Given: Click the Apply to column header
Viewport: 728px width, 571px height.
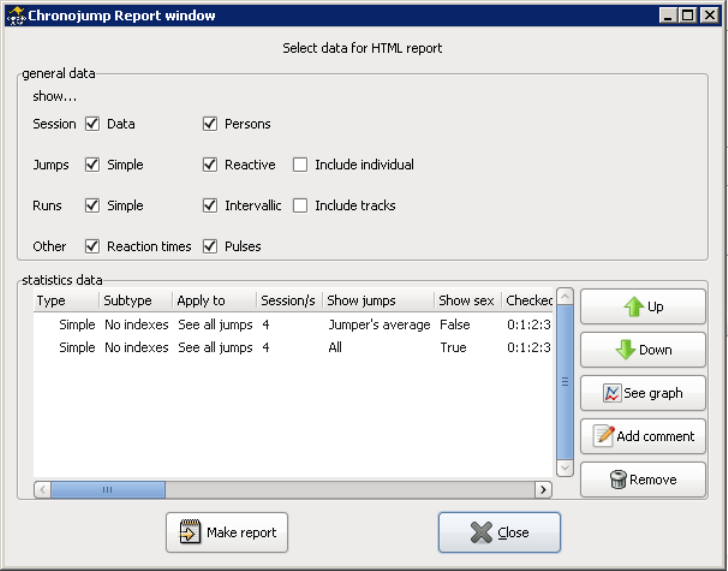Looking at the screenshot, I should coord(214,300).
